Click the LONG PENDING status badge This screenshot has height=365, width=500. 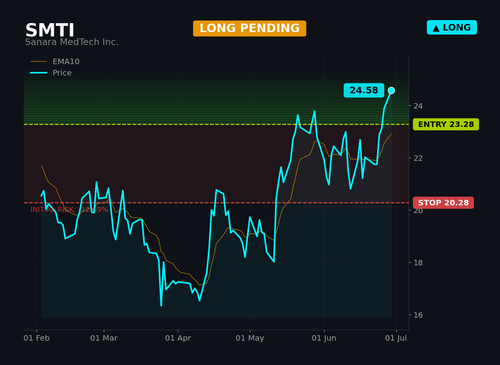coord(249,28)
